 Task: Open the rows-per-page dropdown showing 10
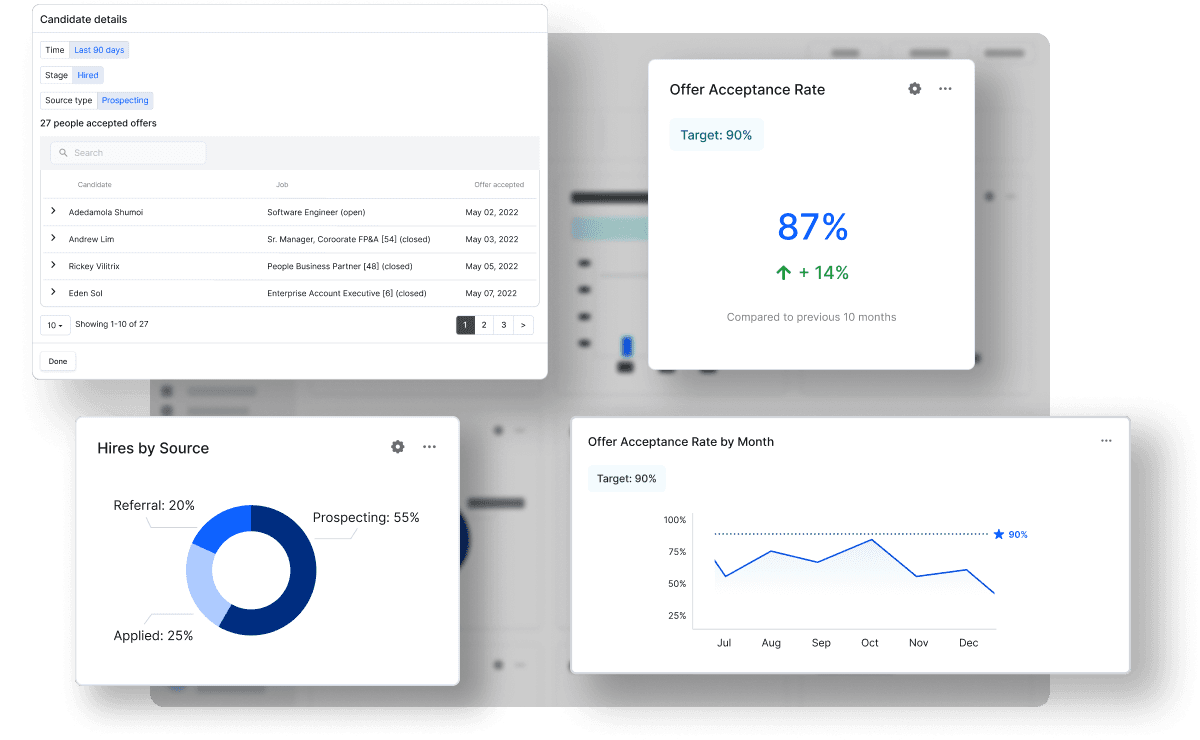click(x=55, y=324)
